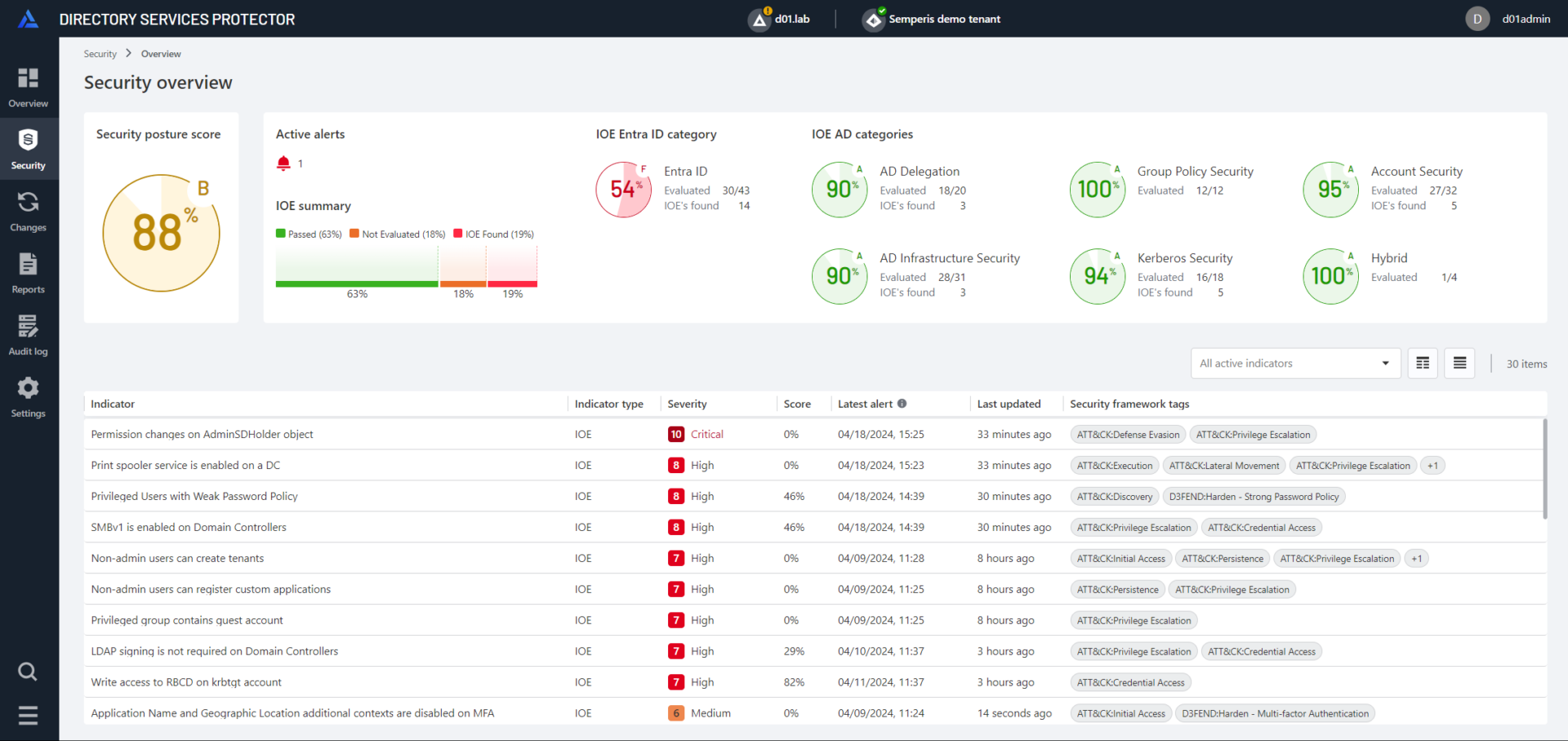The height and width of the screenshot is (741, 1568).
Task: Expand the hamburger menu at sidebar bottom
Action: pos(28,715)
